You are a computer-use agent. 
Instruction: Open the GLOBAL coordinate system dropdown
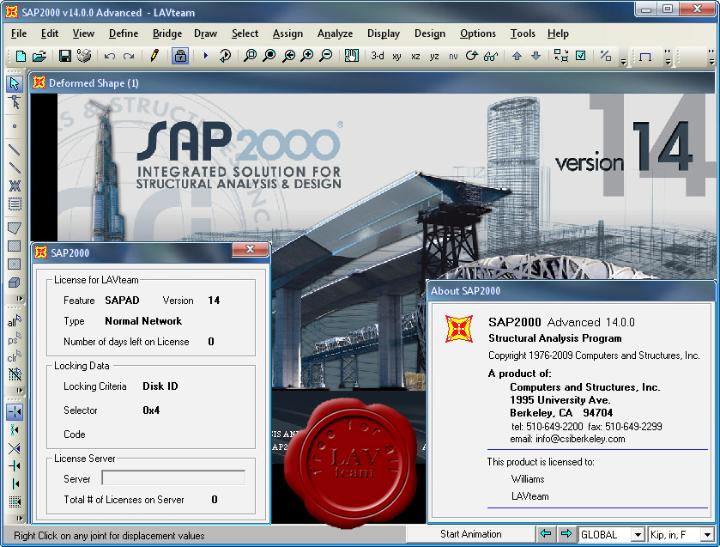pyautogui.click(x=637, y=535)
